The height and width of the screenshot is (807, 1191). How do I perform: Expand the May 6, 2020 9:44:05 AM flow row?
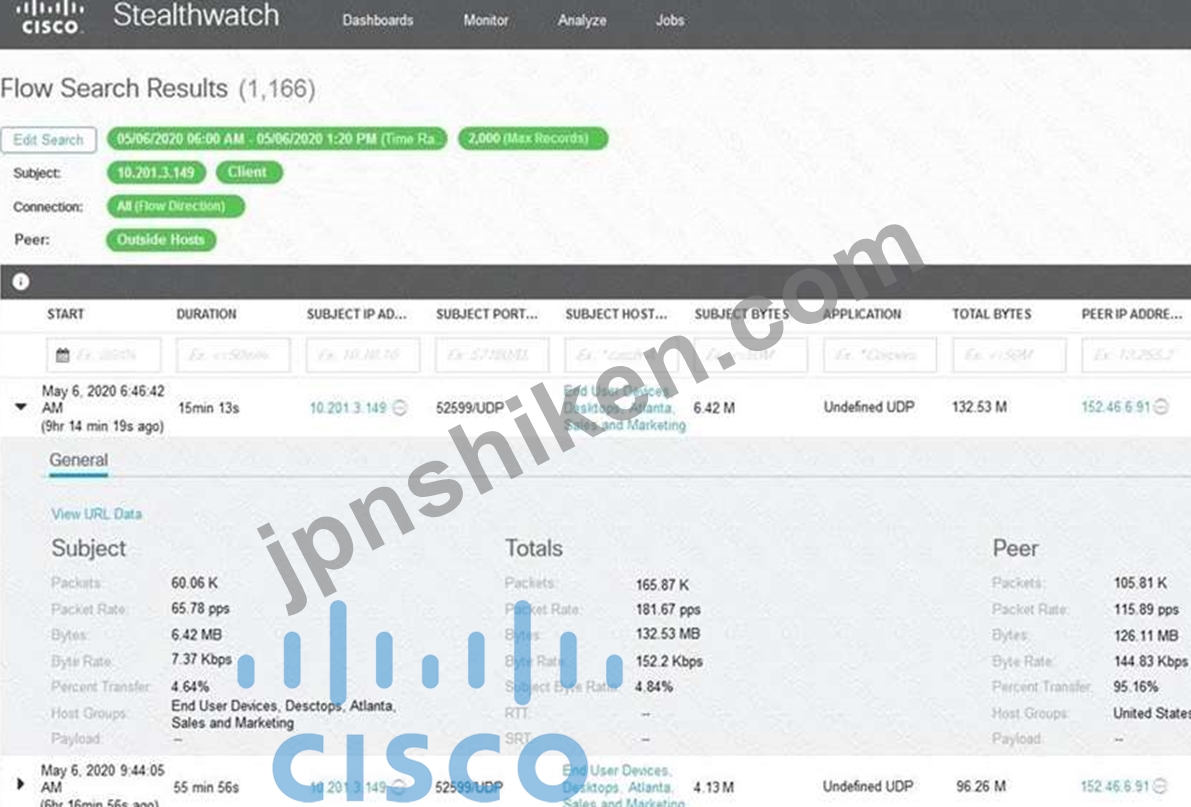pyautogui.click(x=21, y=783)
